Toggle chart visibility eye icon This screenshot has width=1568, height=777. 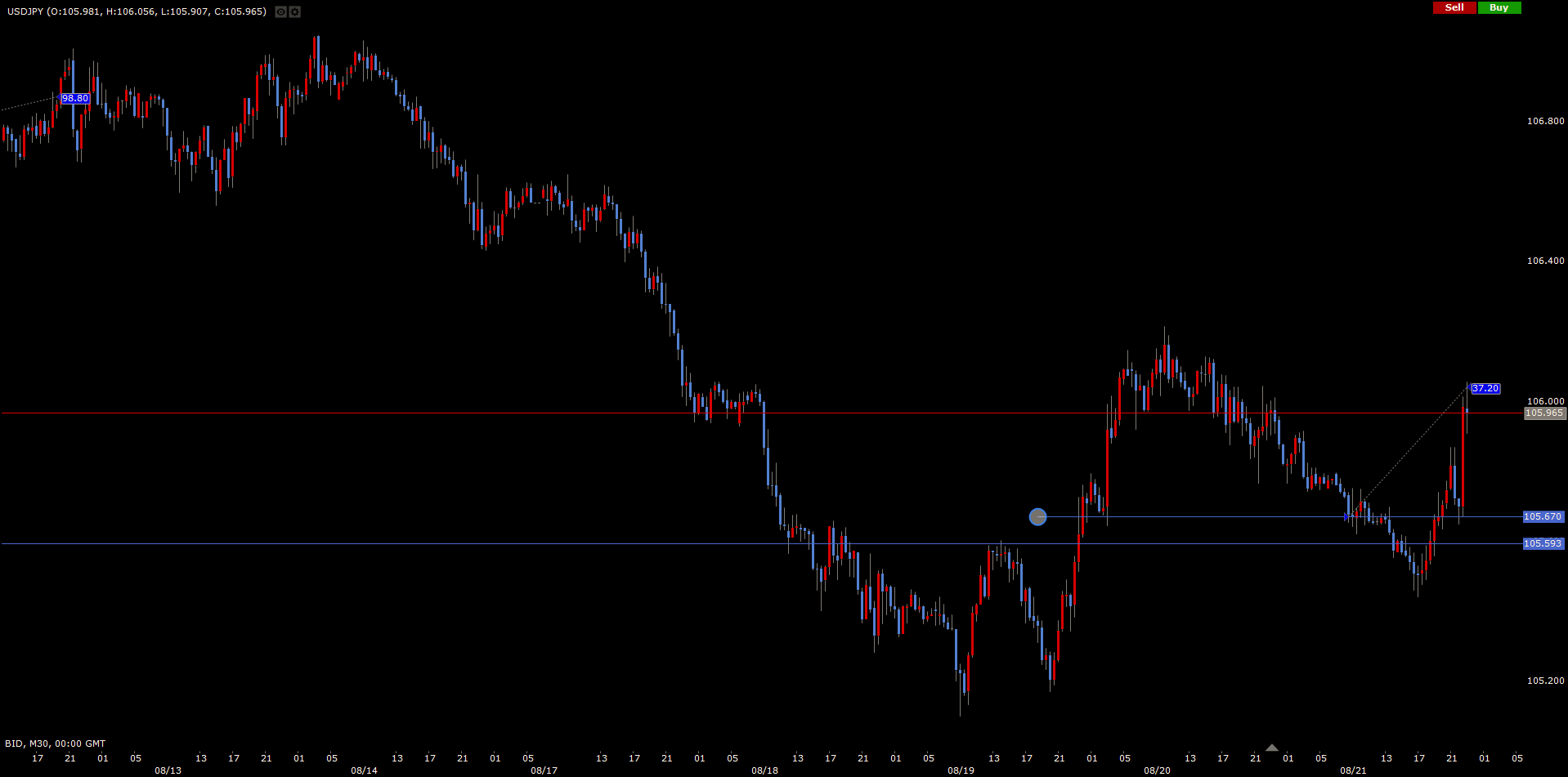tap(280, 12)
